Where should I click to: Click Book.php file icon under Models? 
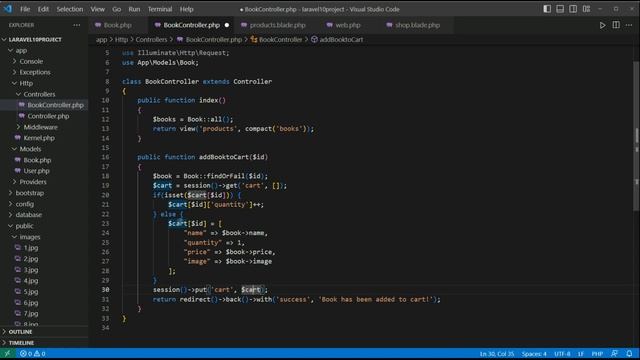point(18,160)
